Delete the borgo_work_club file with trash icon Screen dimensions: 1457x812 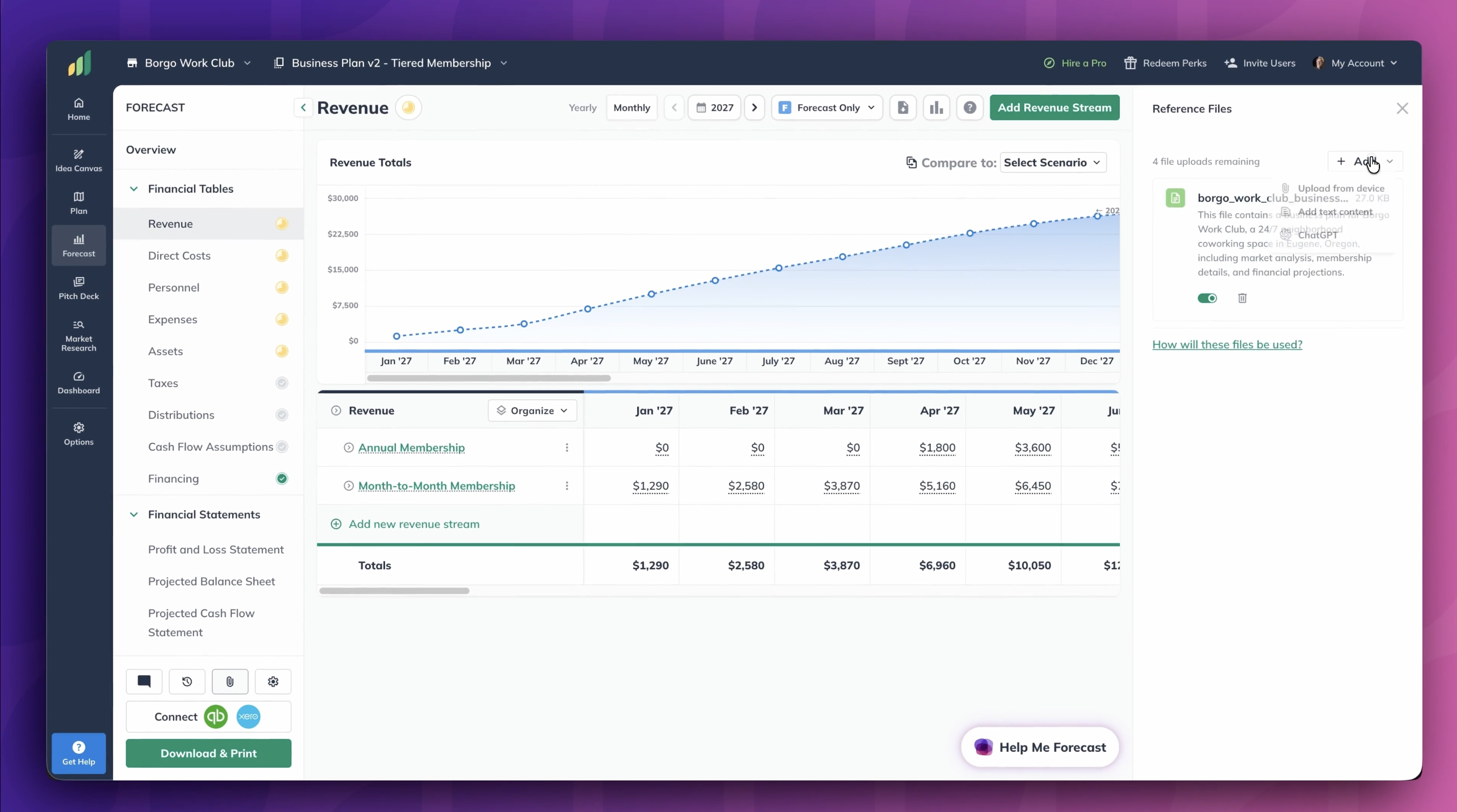[x=1242, y=298]
